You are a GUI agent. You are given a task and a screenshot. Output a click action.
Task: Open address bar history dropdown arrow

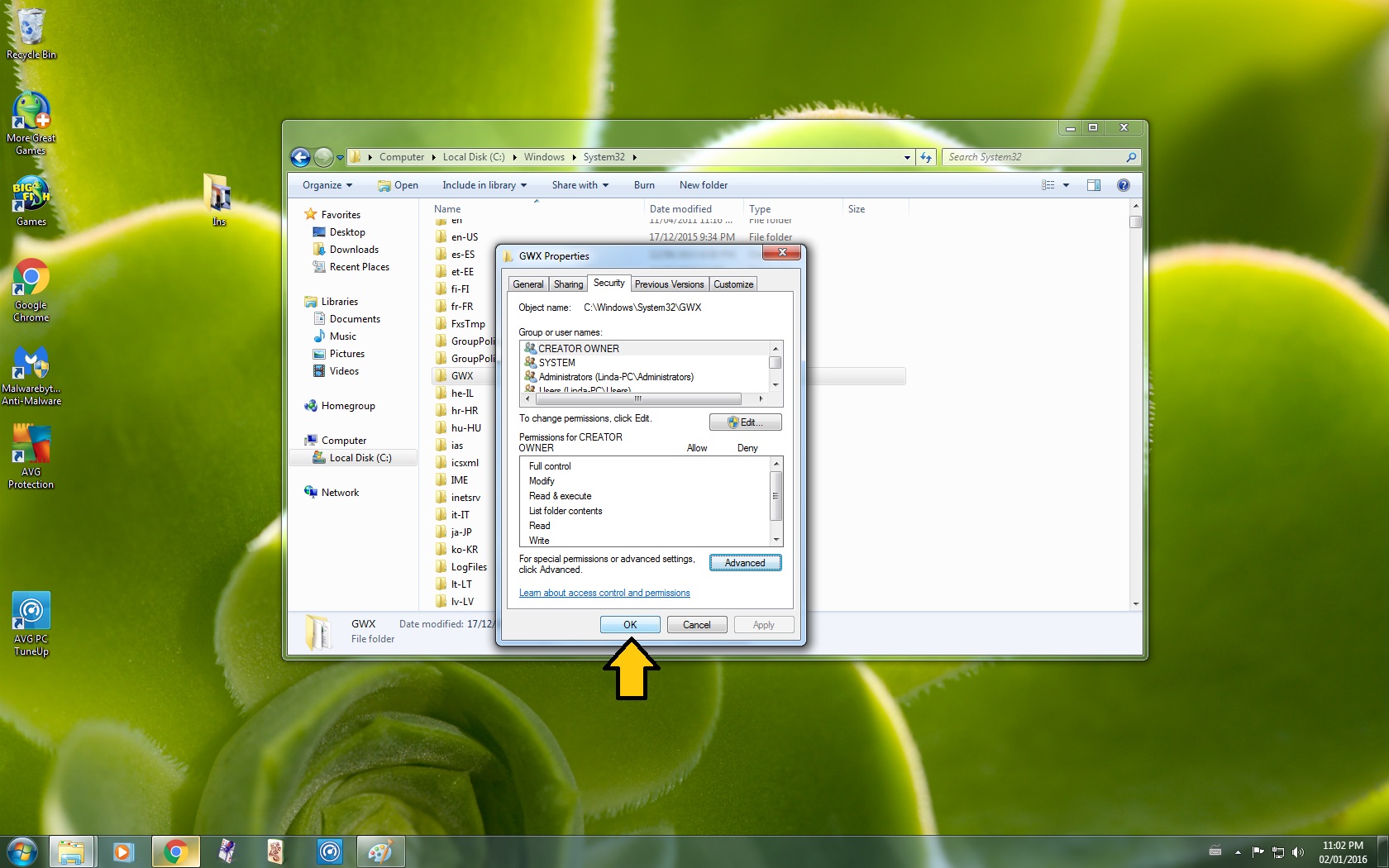(907, 157)
